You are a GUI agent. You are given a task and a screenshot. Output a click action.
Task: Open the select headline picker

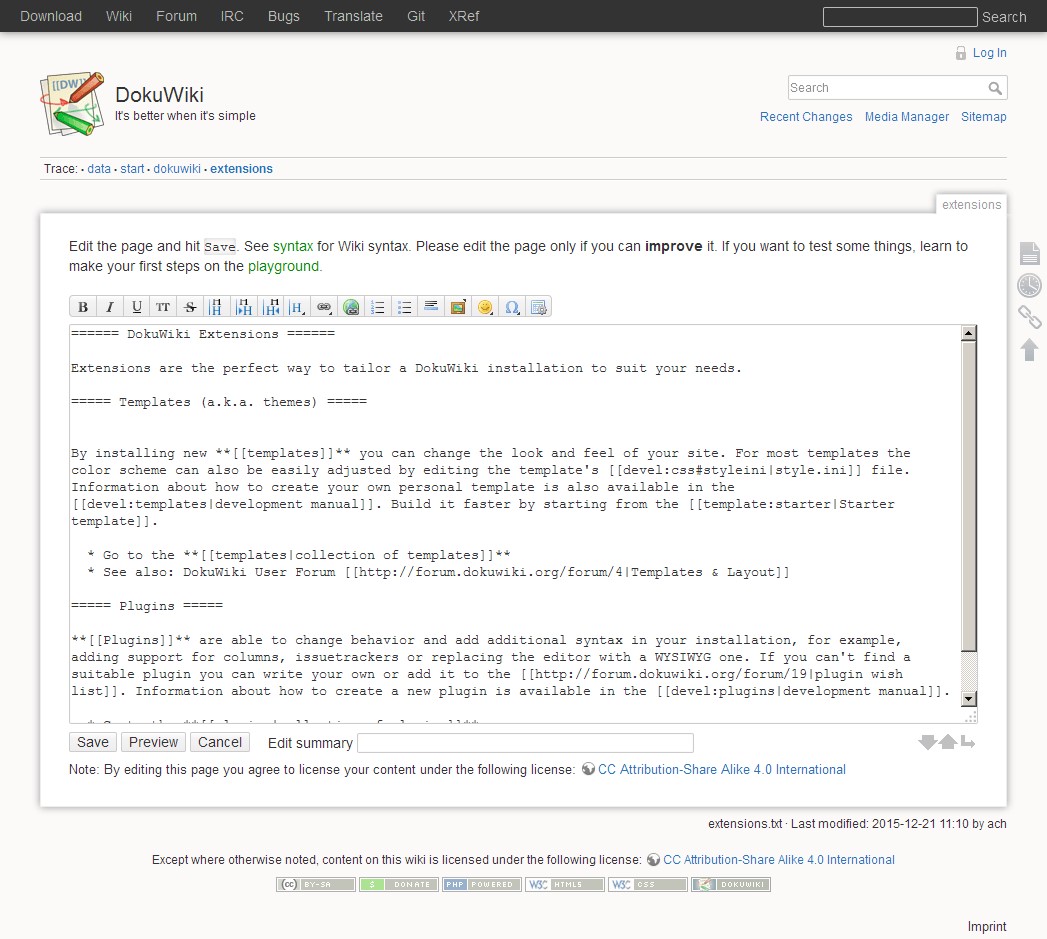(297, 307)
